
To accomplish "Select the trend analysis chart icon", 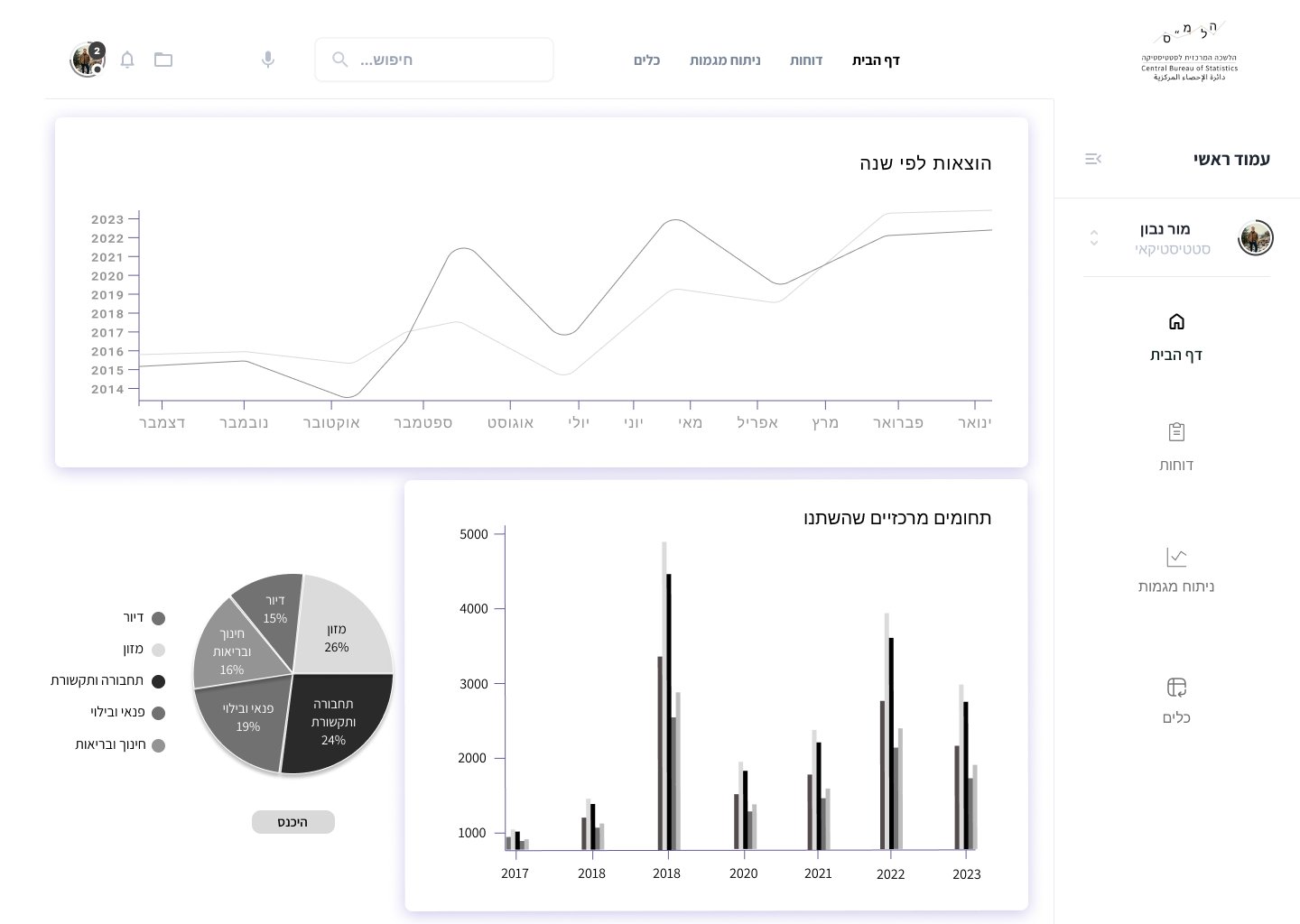I will [x=1176, y=557].
